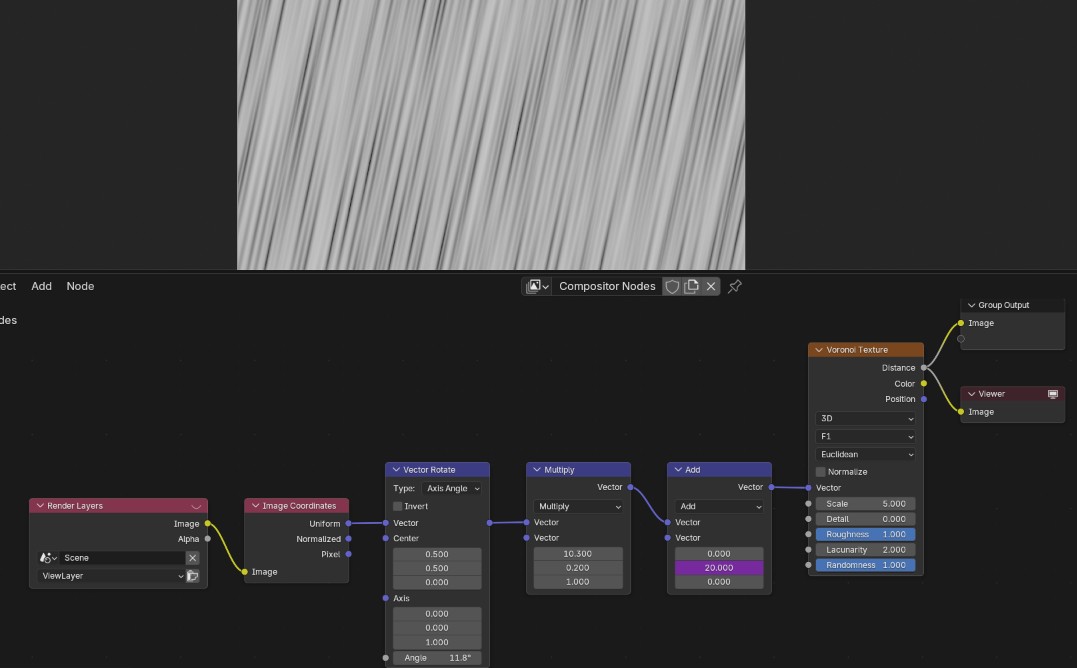Collapse the Group Output node

(971, 305)
